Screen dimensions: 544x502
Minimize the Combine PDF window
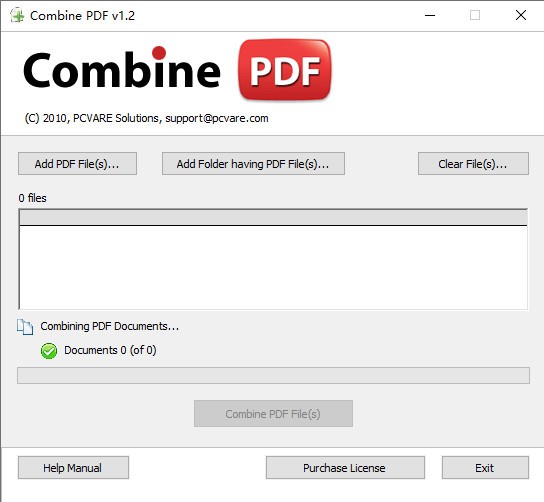point(430,15)
